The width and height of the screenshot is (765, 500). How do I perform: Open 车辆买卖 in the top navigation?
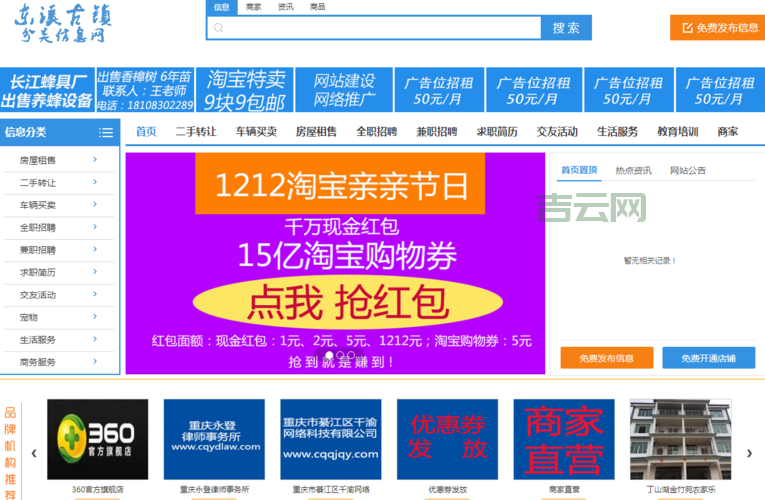click(256, 132)
